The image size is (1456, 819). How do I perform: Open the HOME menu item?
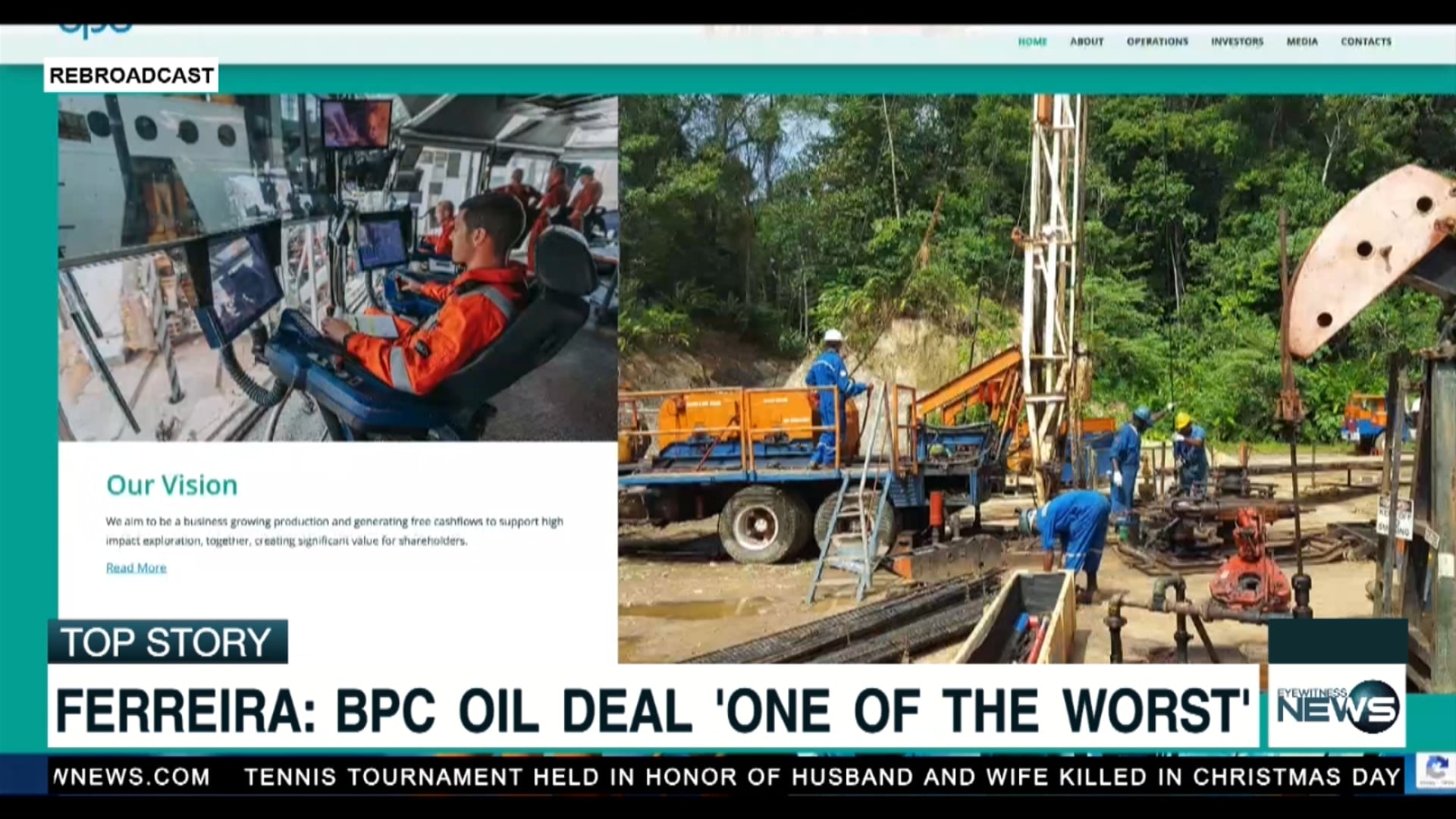coord(1032,42)
